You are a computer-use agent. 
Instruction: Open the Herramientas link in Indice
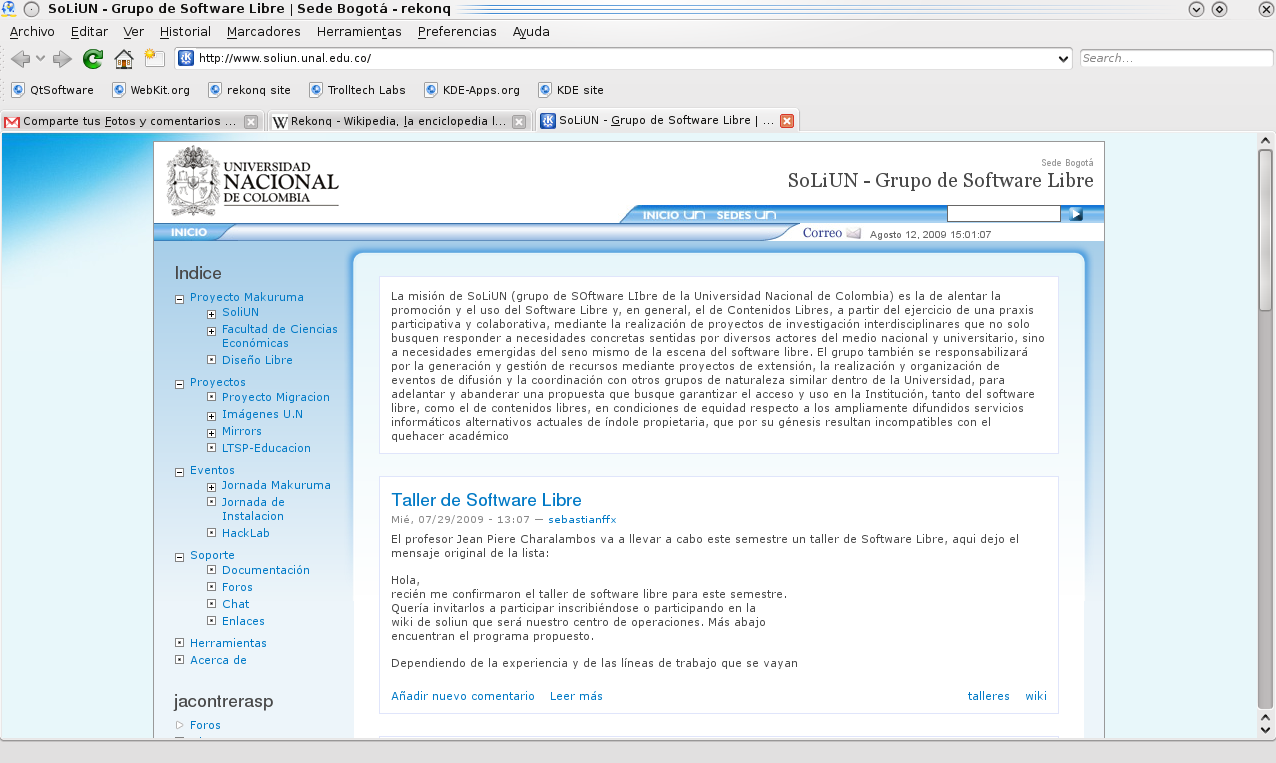coord(228,643)
